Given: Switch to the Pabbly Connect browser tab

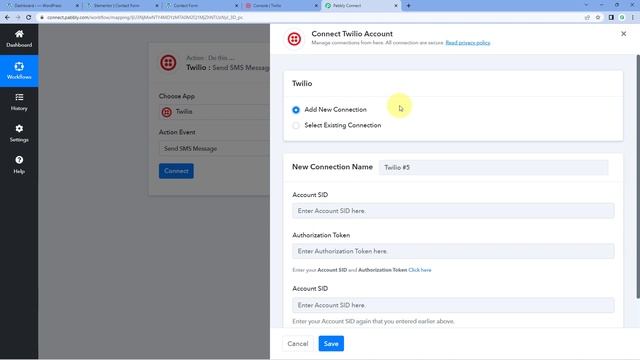Looking at the screenshot, I should point(360,6).
